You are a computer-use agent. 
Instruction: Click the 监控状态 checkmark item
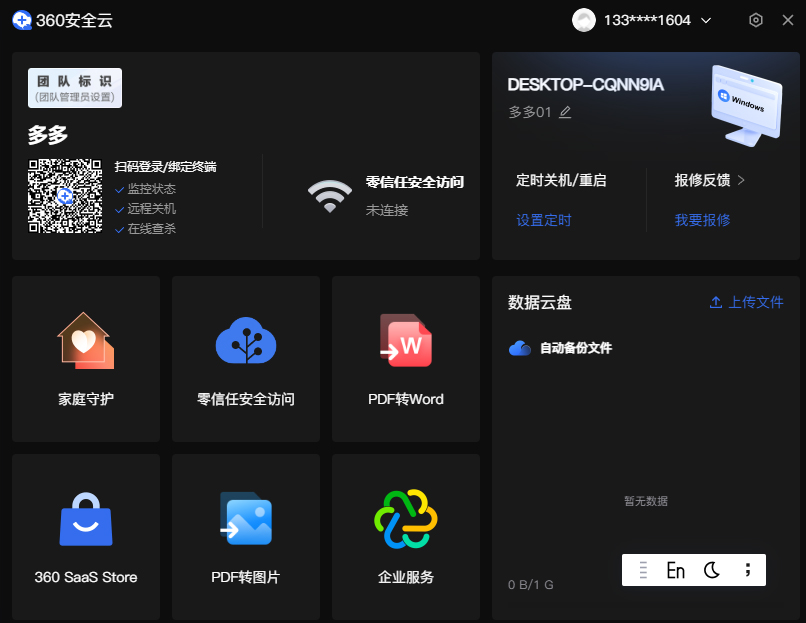(x=145, y=189)
